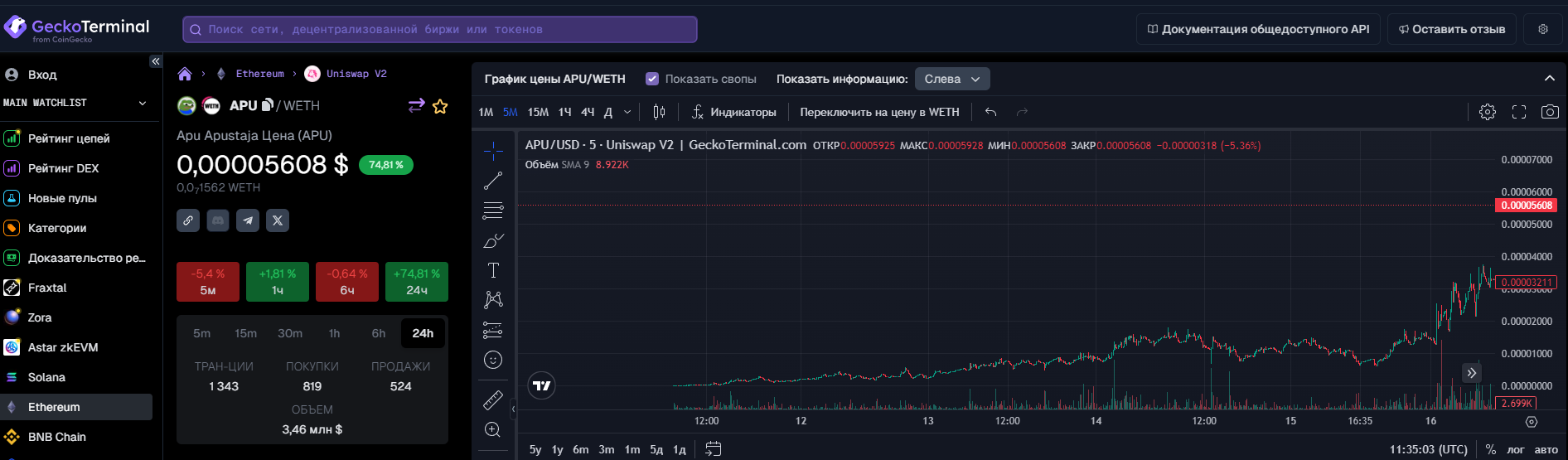This screenshot has width=1568, height=460.
Task: Select the crosshair cursor tool
Action: tap(493, 150)
